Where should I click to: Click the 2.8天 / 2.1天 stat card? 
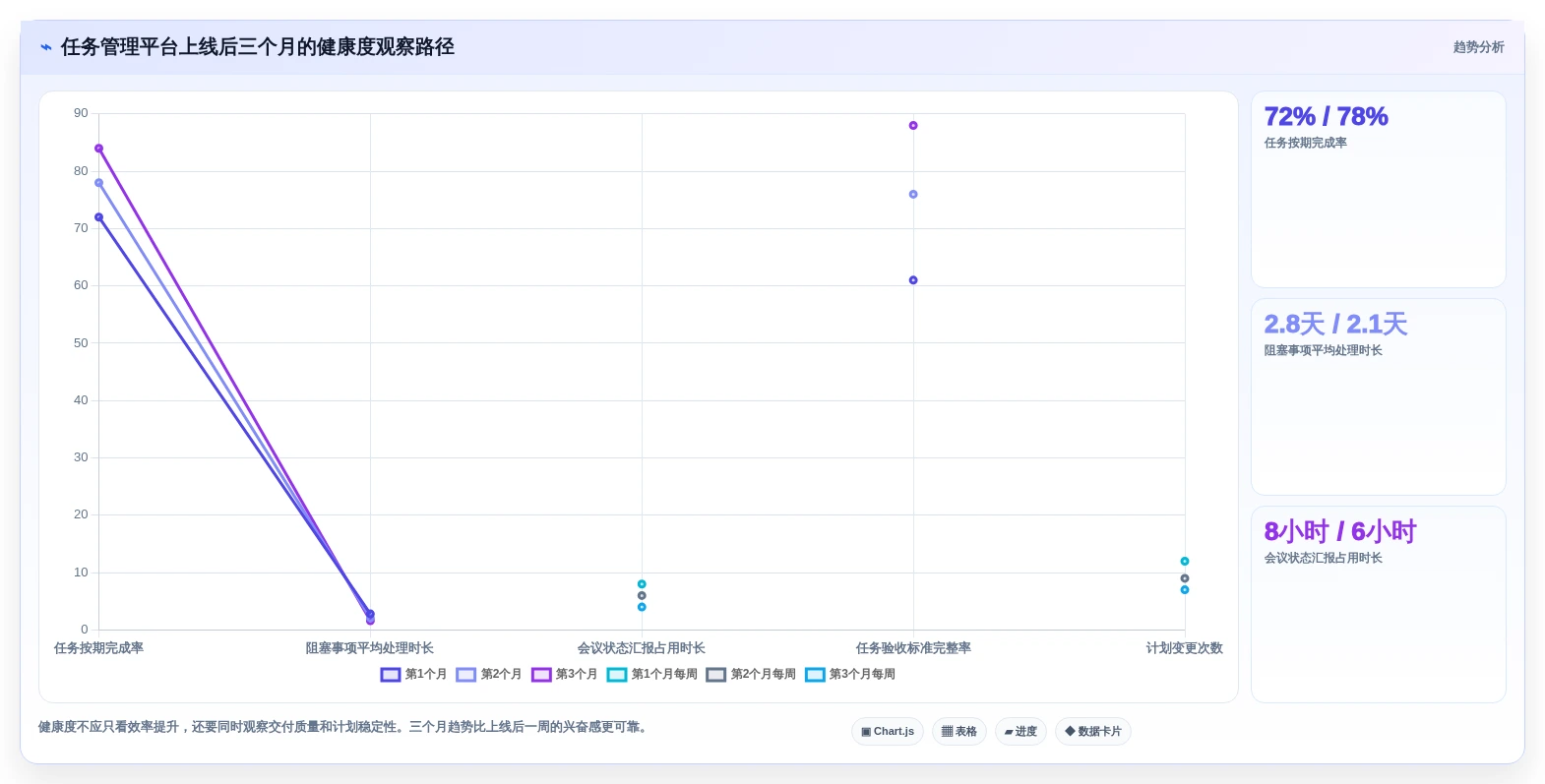[1378, 397]
